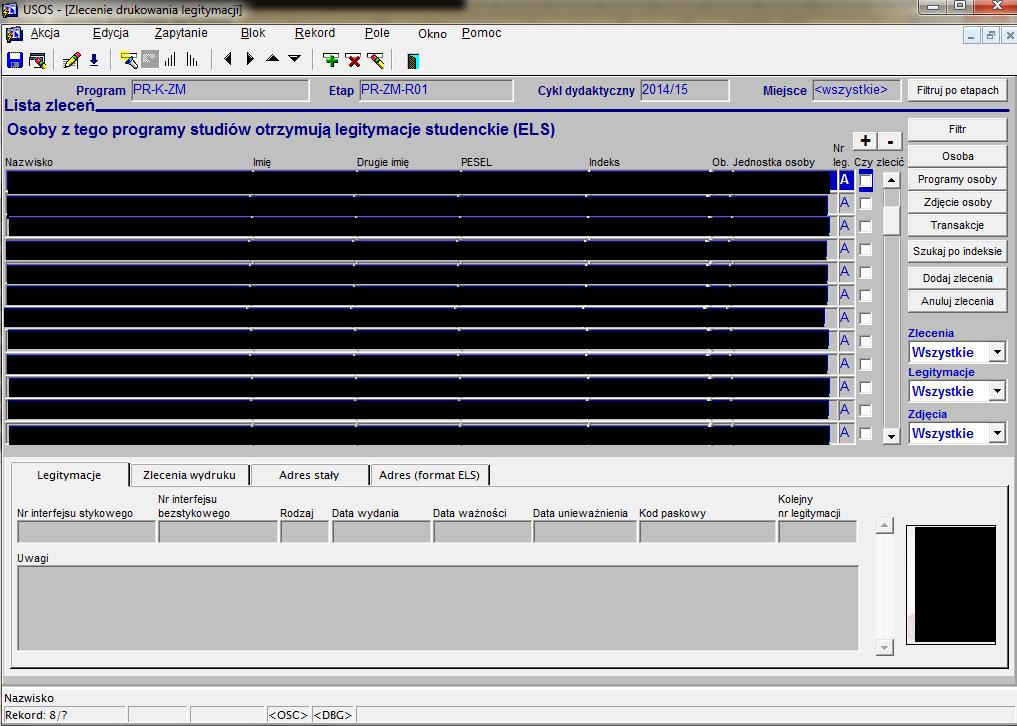This screenshot has height=726, width=1017.
Task: Click the person list scrollbar down arrow
Action: click(891, 437)
